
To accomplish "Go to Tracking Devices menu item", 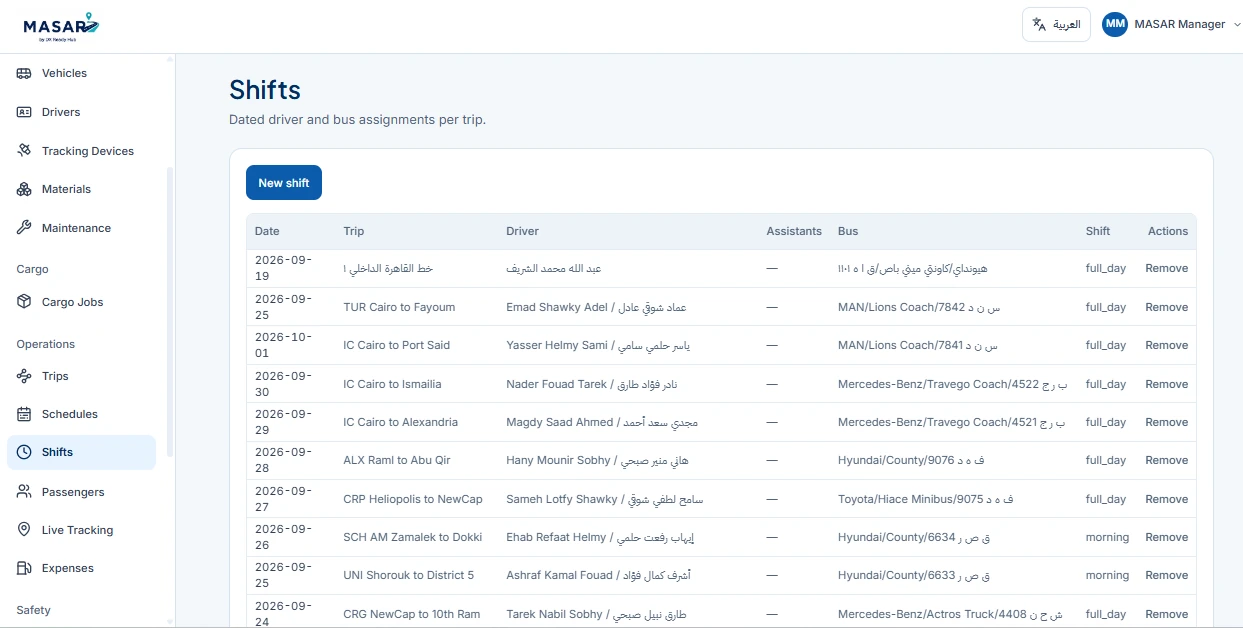I will pyautogui.click(x=81, y=151).
